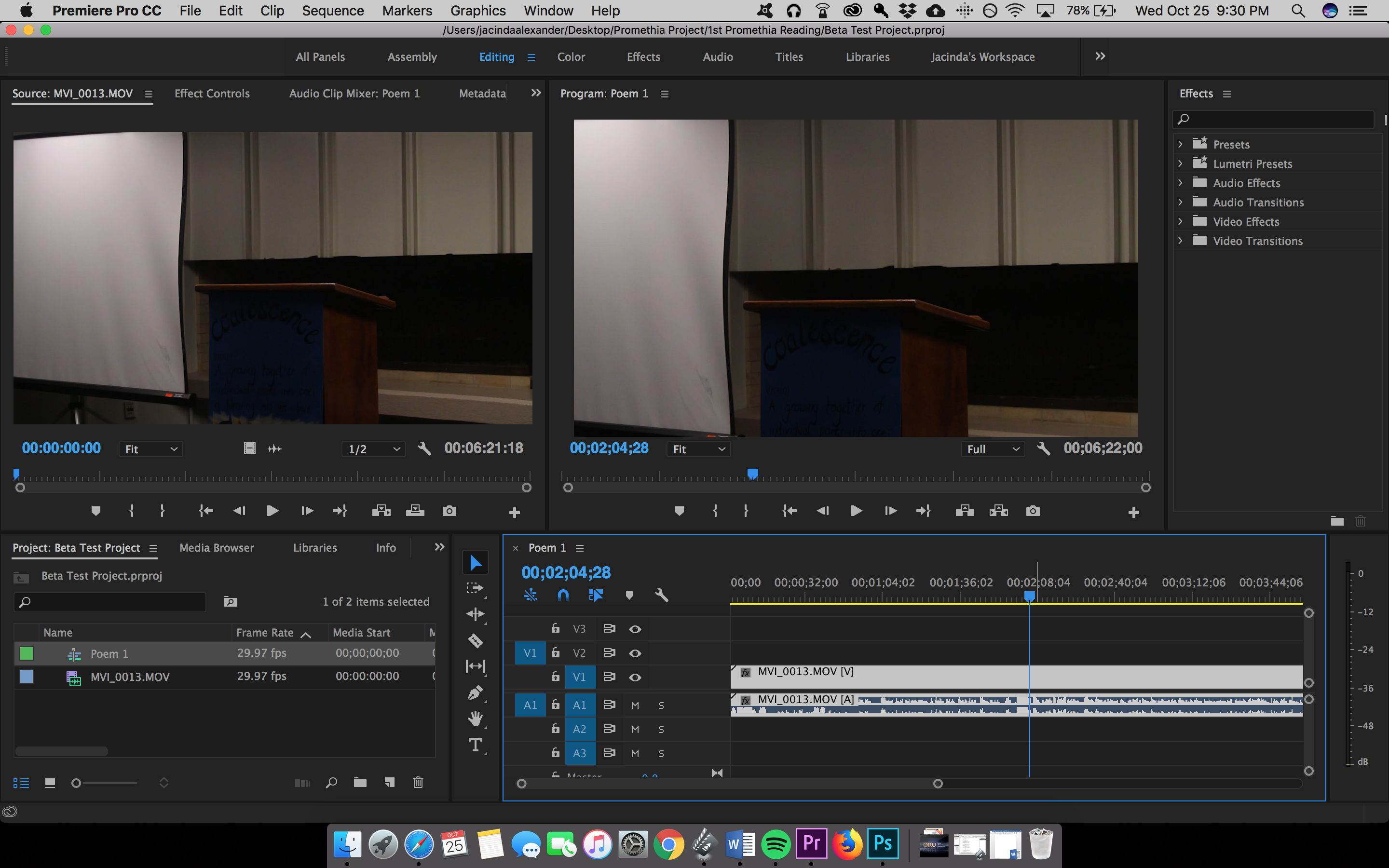
Task: Open the Media Browser panel
Action: 217,548
